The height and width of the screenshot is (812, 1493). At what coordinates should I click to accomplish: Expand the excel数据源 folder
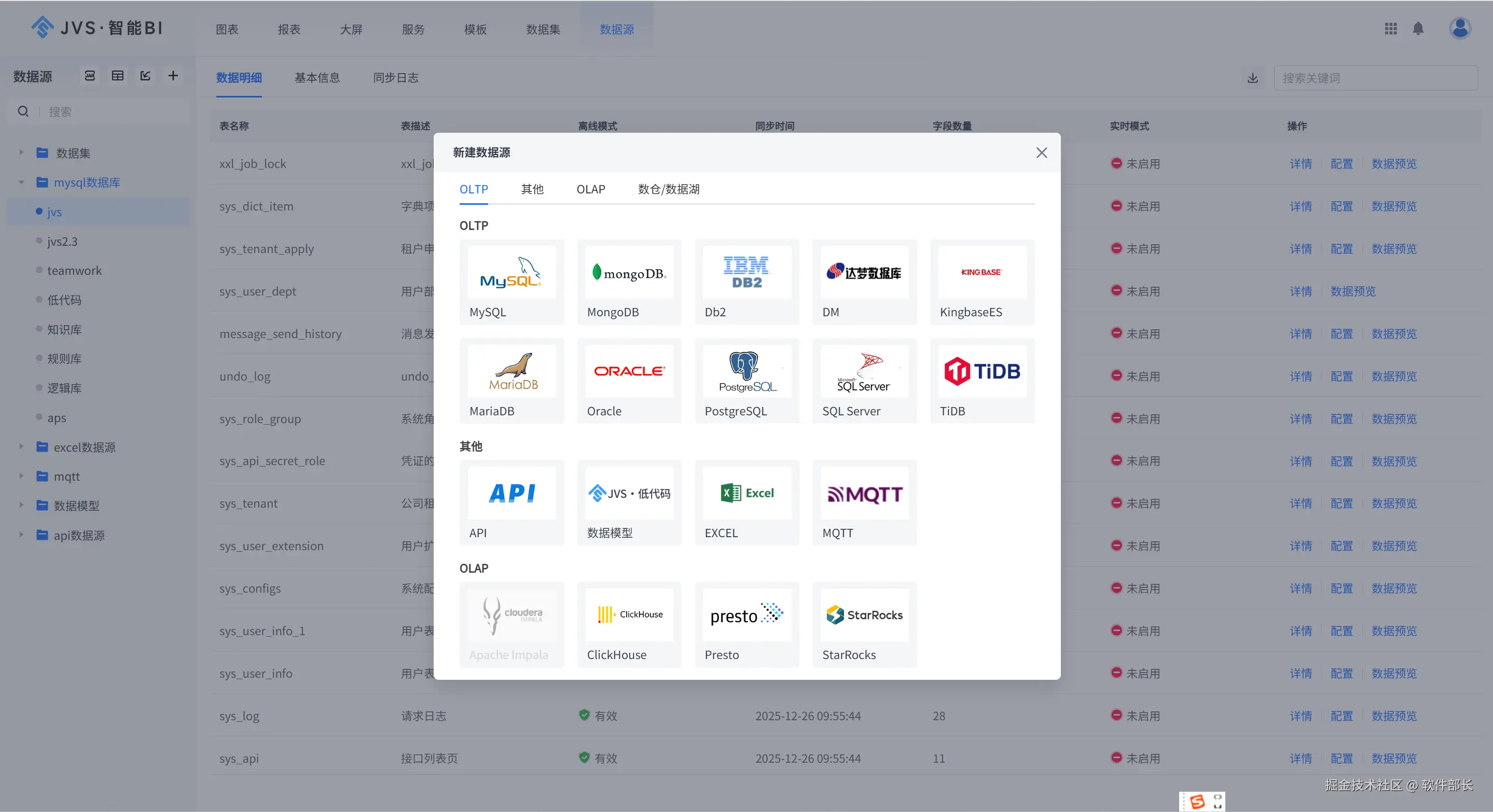coord(21,446)
